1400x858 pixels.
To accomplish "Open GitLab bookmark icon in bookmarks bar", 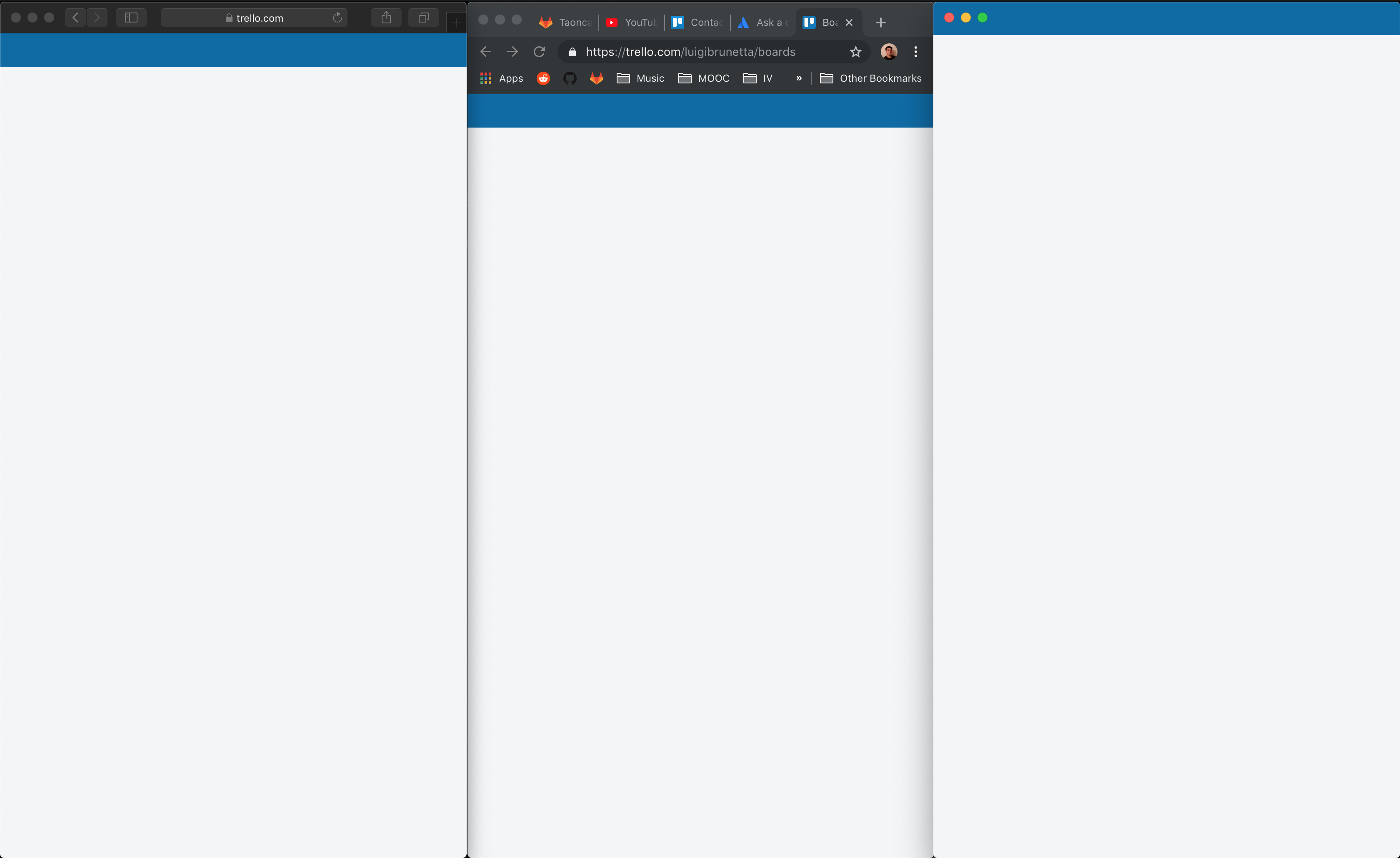I will 596,78.
